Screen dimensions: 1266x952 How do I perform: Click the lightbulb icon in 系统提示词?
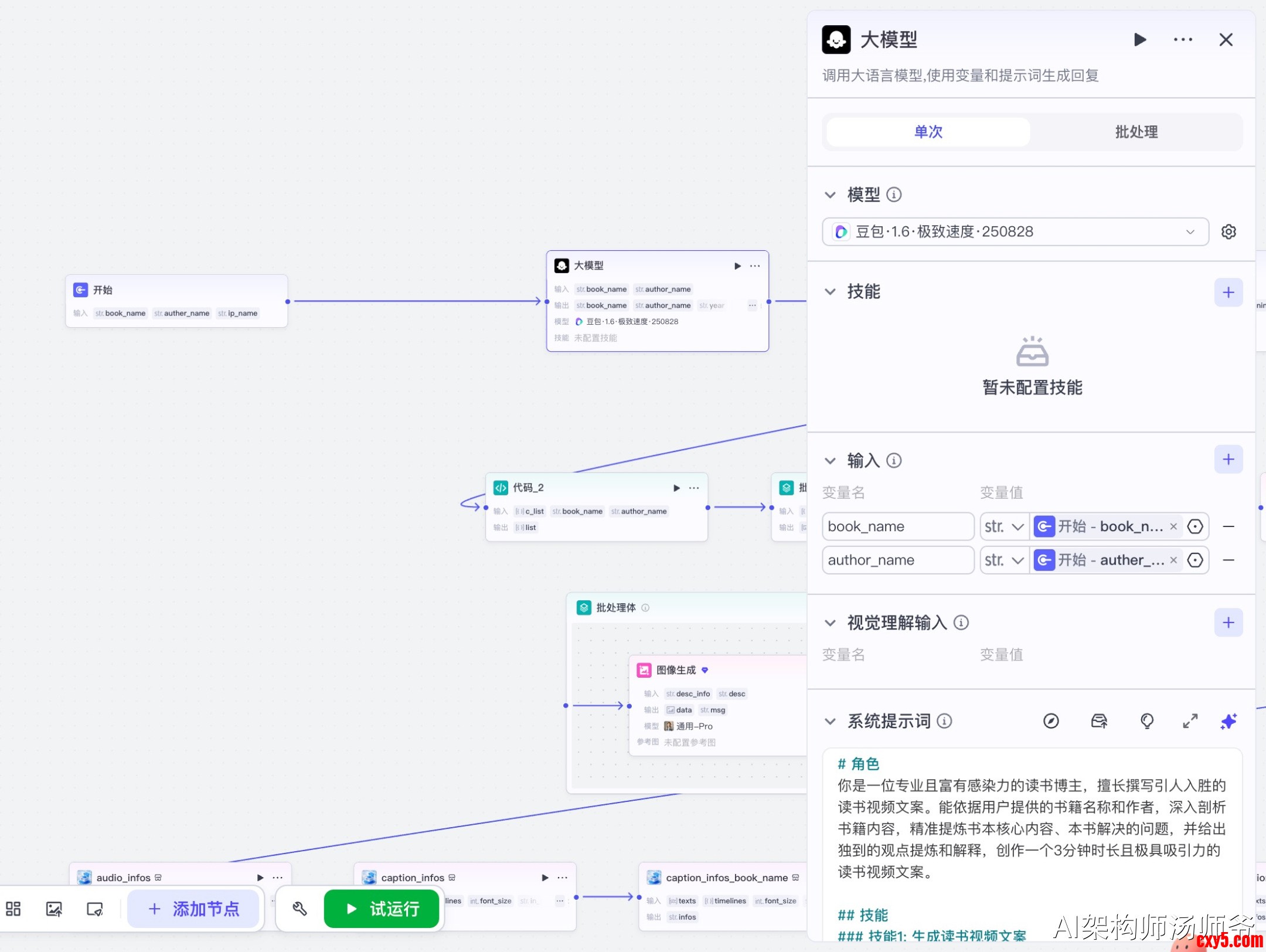1146,721
